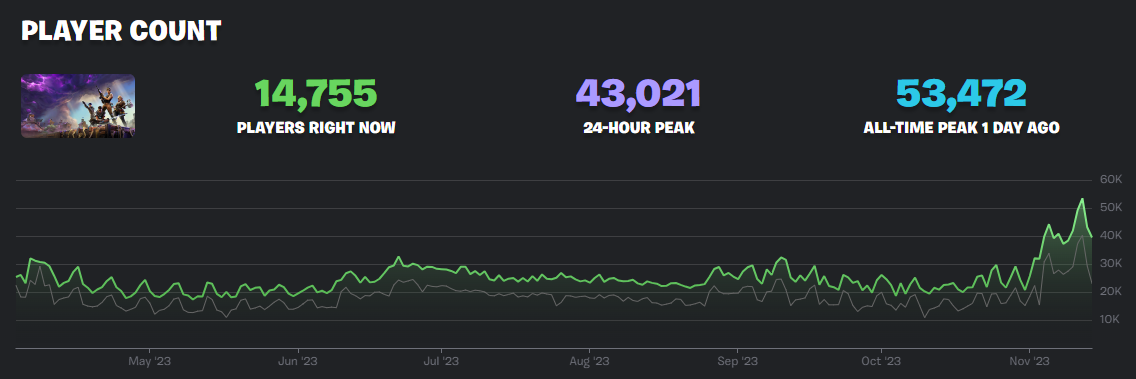This screenshot has height=379, width=1136.
Task: Click the 'PLAYERS RIGHT NOW' label
Action: point(316,128)
